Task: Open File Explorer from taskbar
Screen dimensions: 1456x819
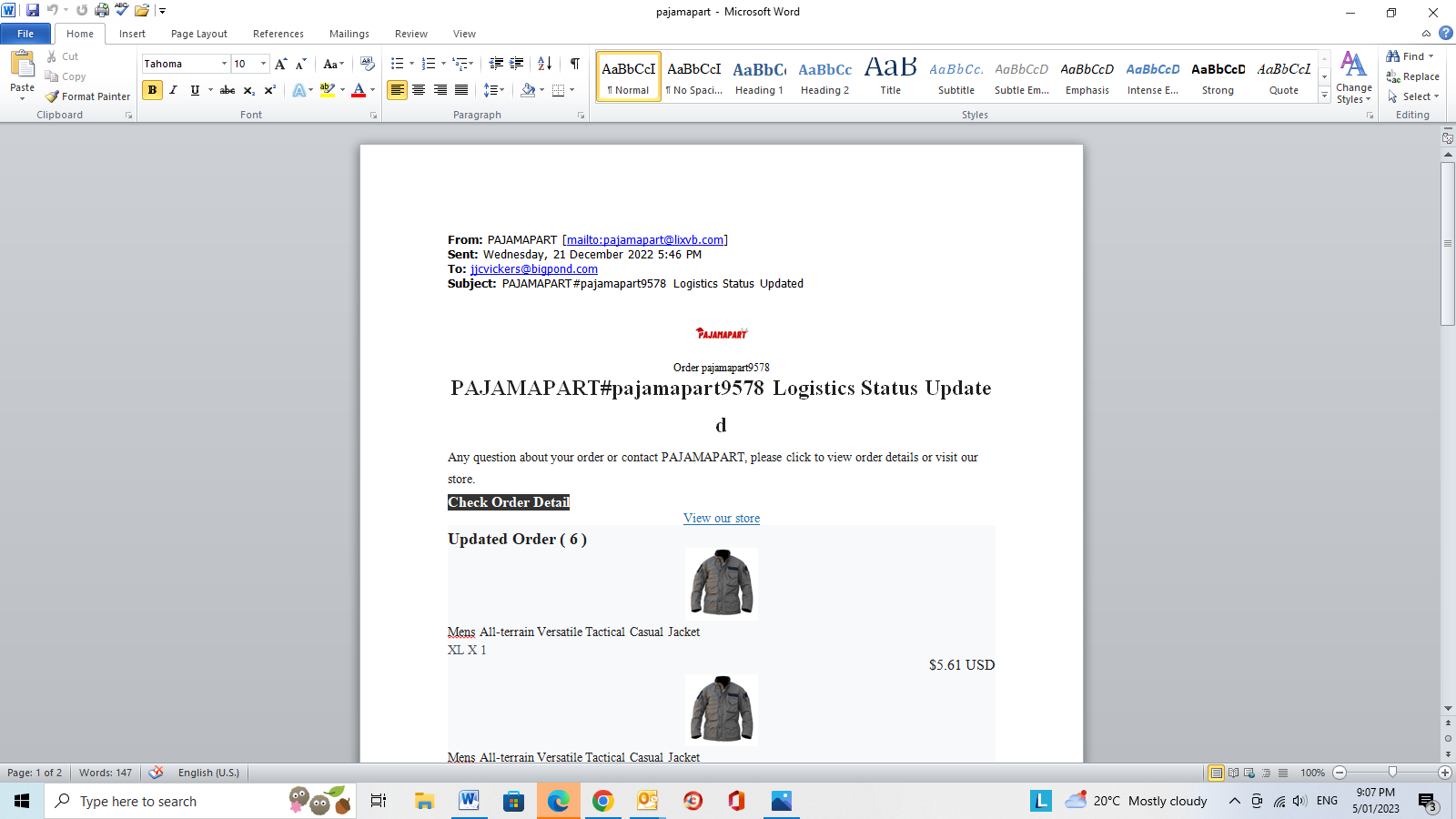Action: (424, 801)
